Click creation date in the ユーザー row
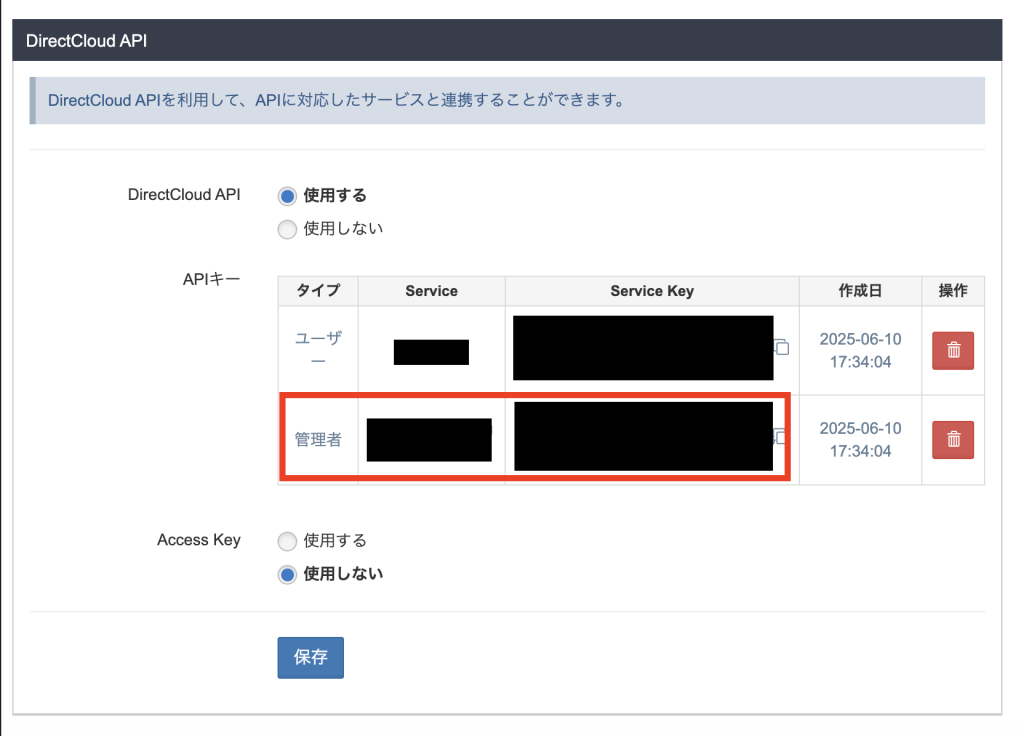 (x=860, y=350)
